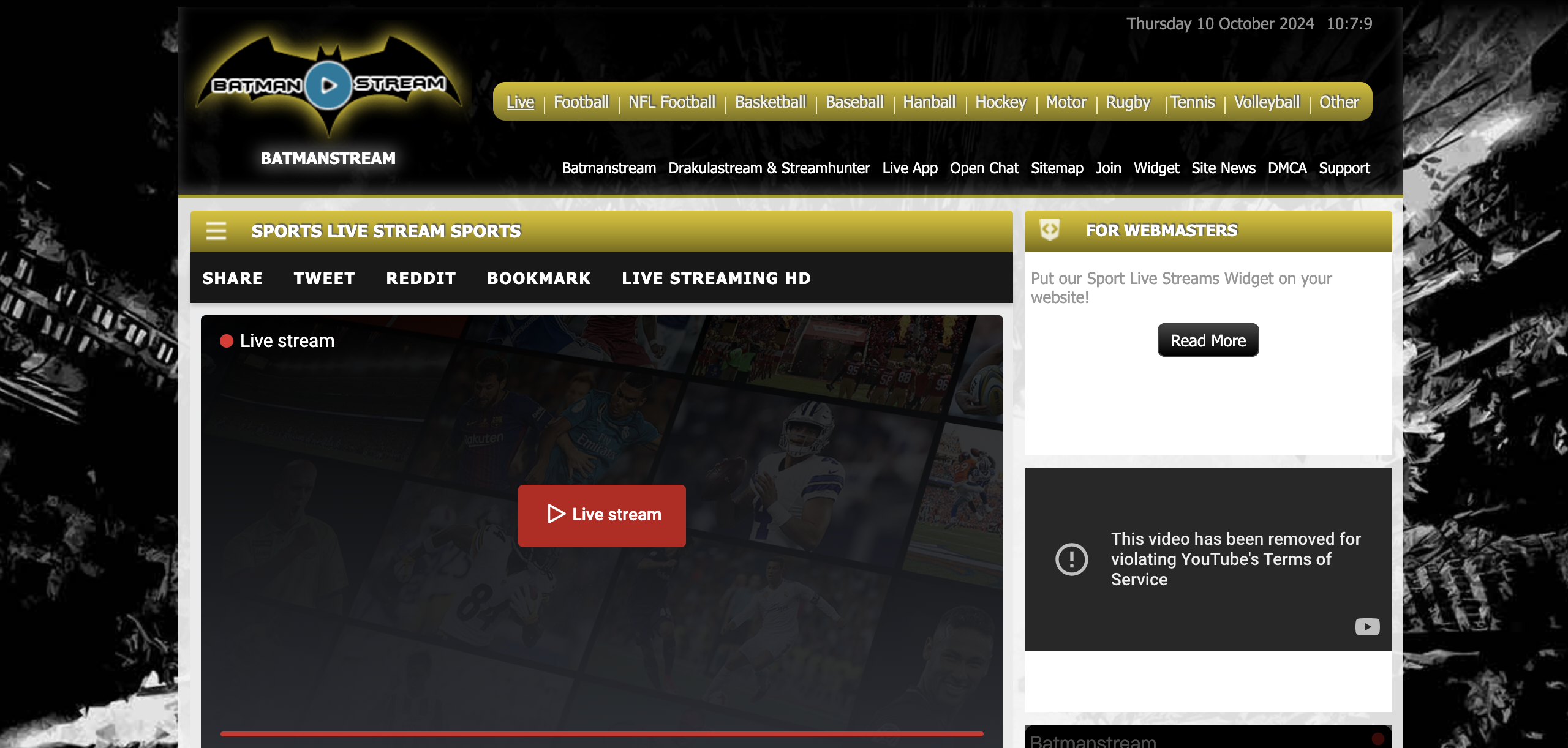Play the red Live stream button

(x=602, y=515)
